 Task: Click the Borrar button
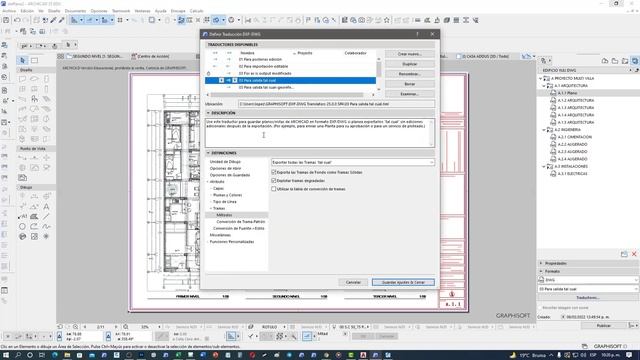pos(409,84)
